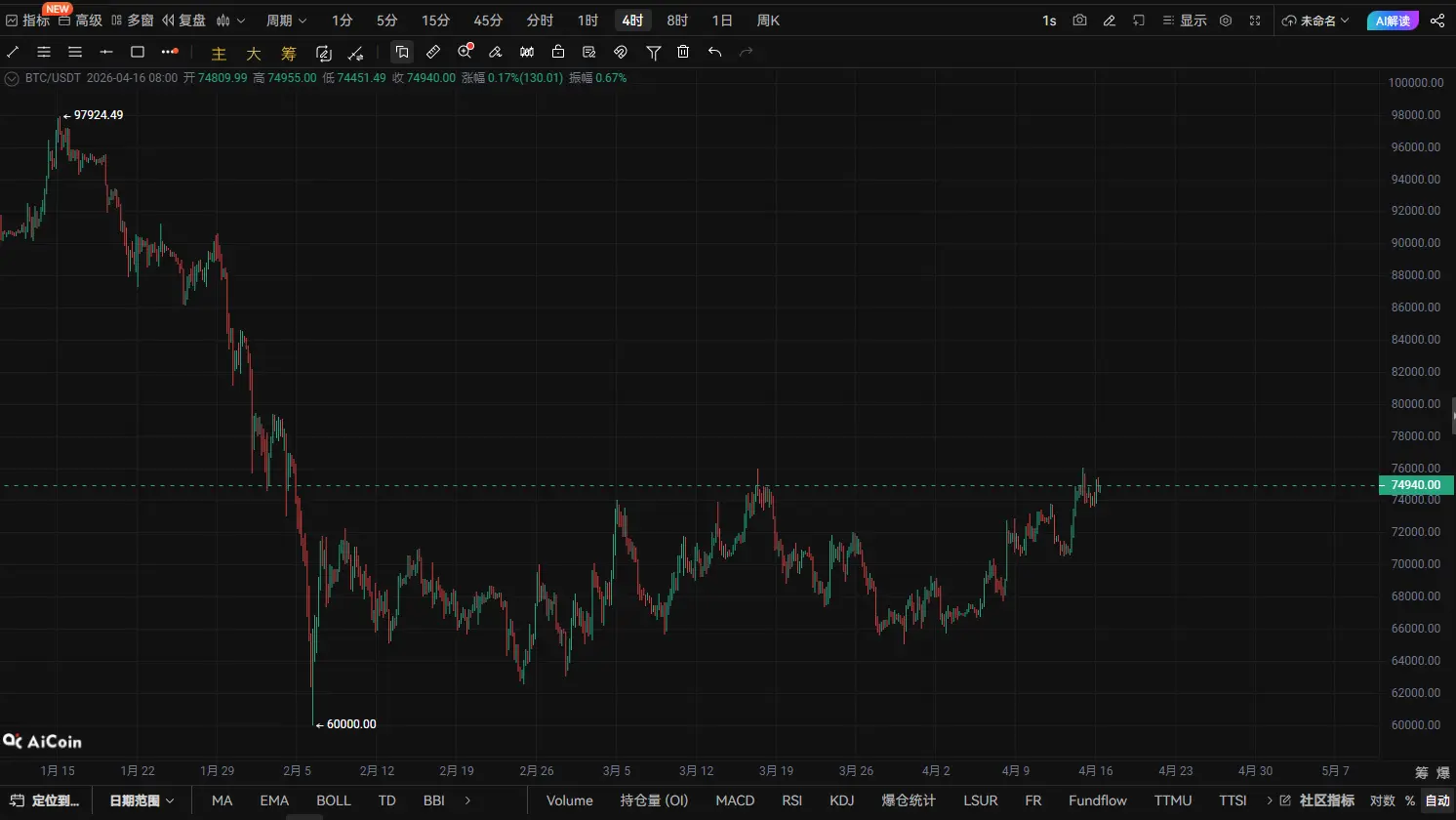
Task: Click the filter funnel icon
Action: pyautogui.click(x=653, y=52)
